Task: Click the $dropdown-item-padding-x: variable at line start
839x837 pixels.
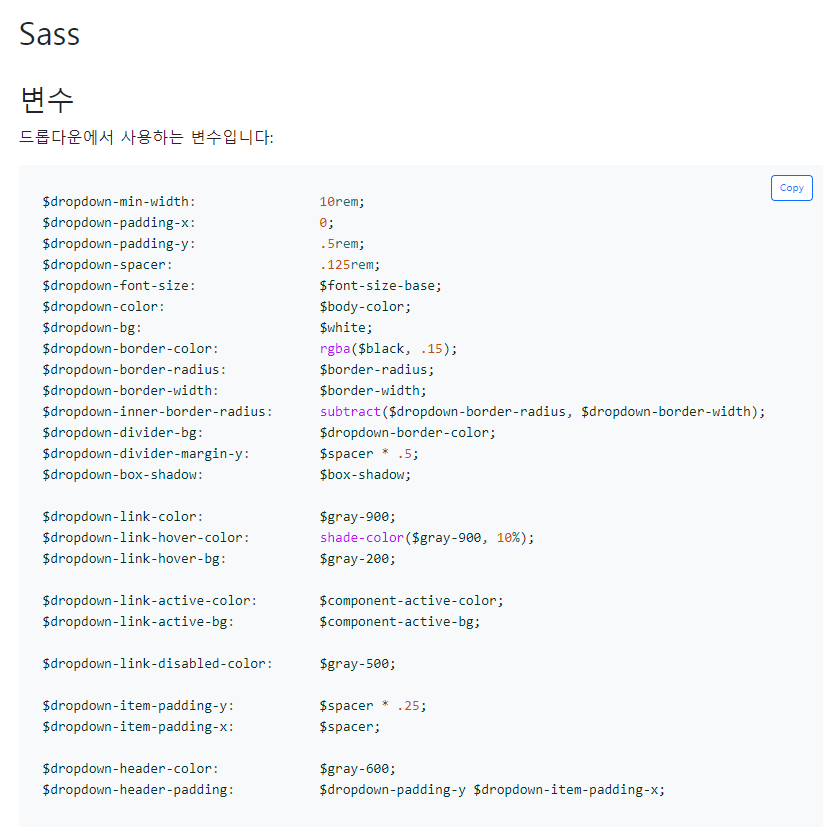Action: [x=138, y=726]
